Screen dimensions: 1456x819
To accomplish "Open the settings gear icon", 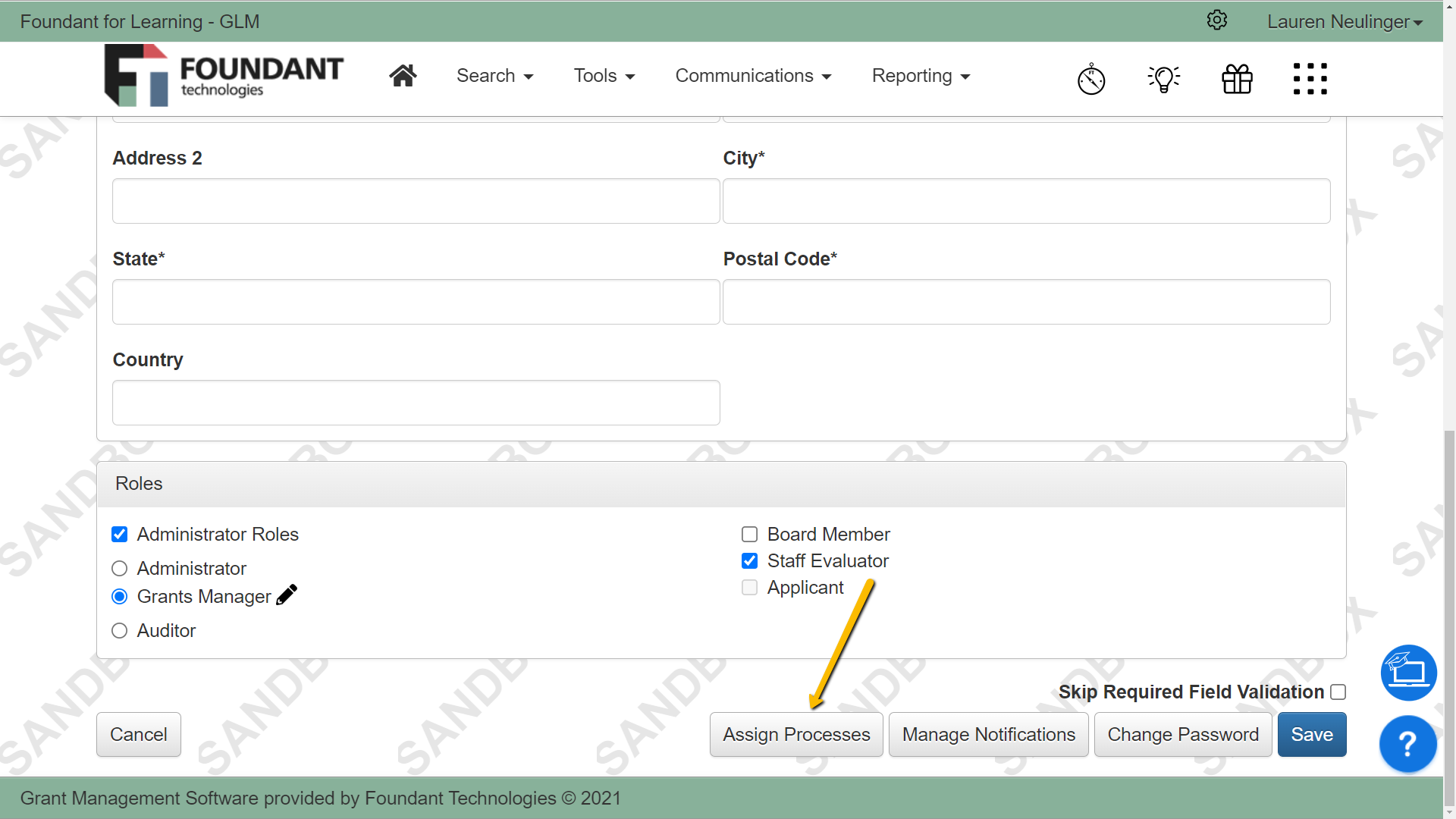I will tap(1216, 20).
